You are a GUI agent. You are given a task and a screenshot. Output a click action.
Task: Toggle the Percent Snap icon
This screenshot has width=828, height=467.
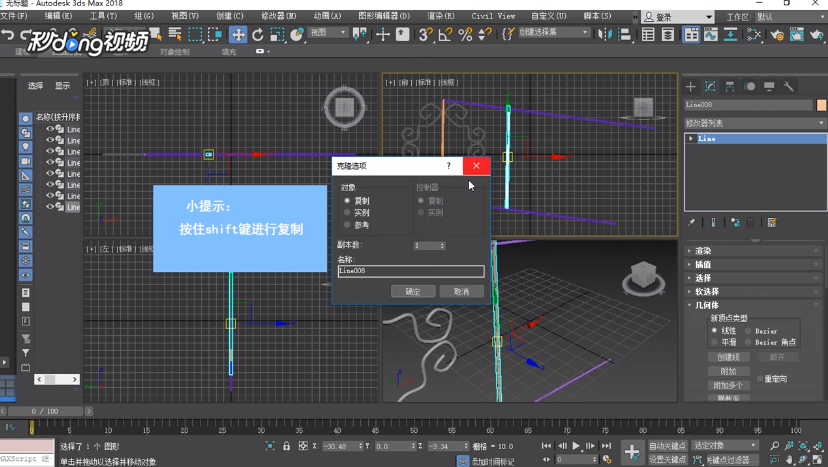465,35
